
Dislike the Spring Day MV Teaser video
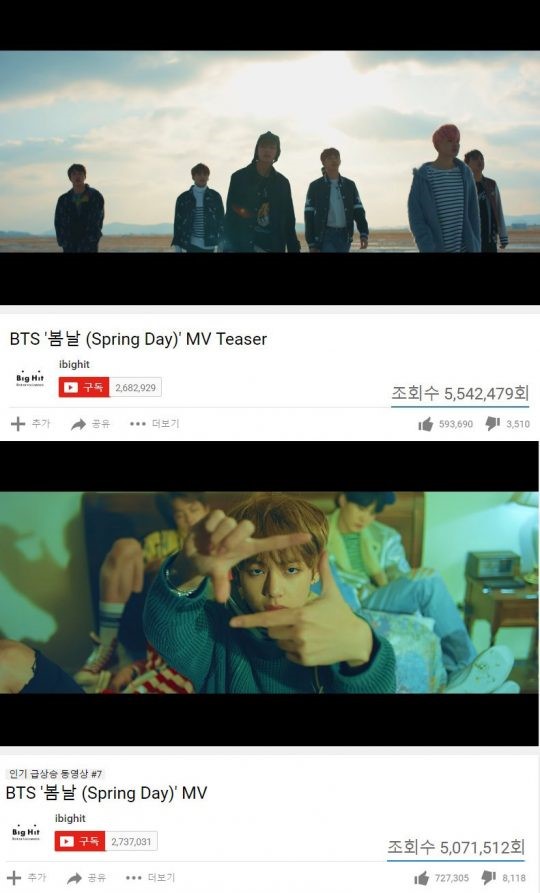coord(493,424)
